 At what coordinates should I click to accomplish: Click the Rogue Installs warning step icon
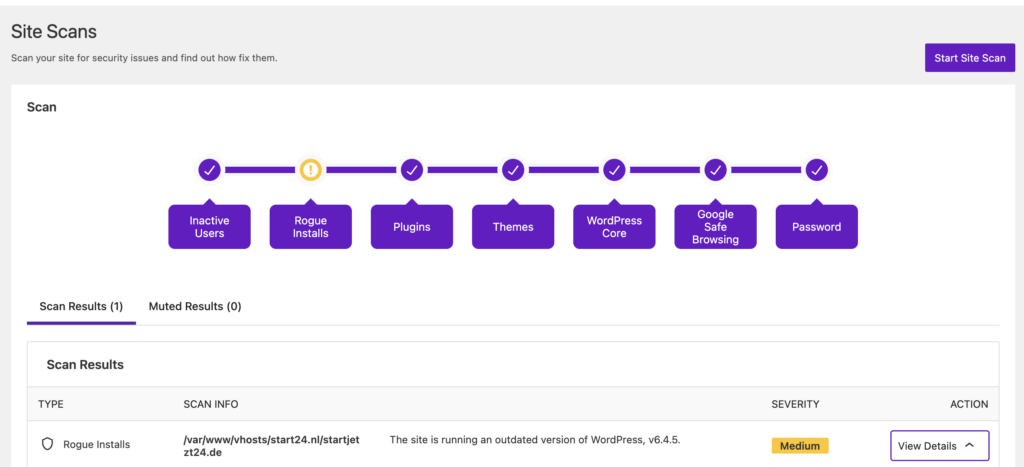(x=311, y=170)
